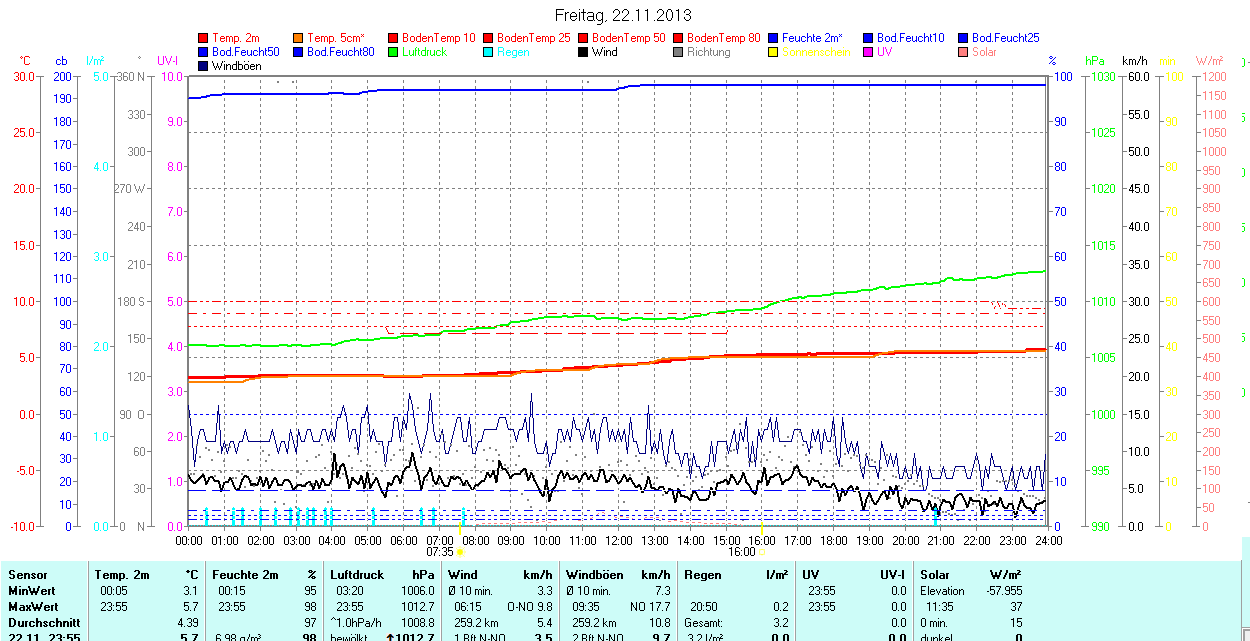Click the BodenTemp 50 legend label
The height and width of the screenshot is (641, 1250).
628,38
